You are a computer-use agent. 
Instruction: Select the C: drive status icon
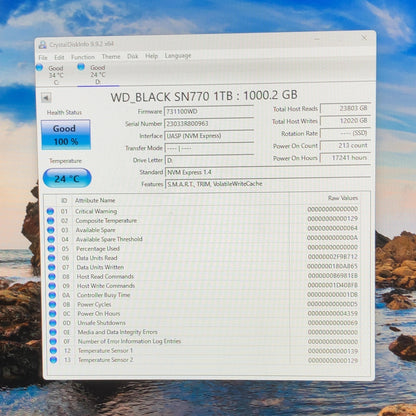(x=39, y=67)
